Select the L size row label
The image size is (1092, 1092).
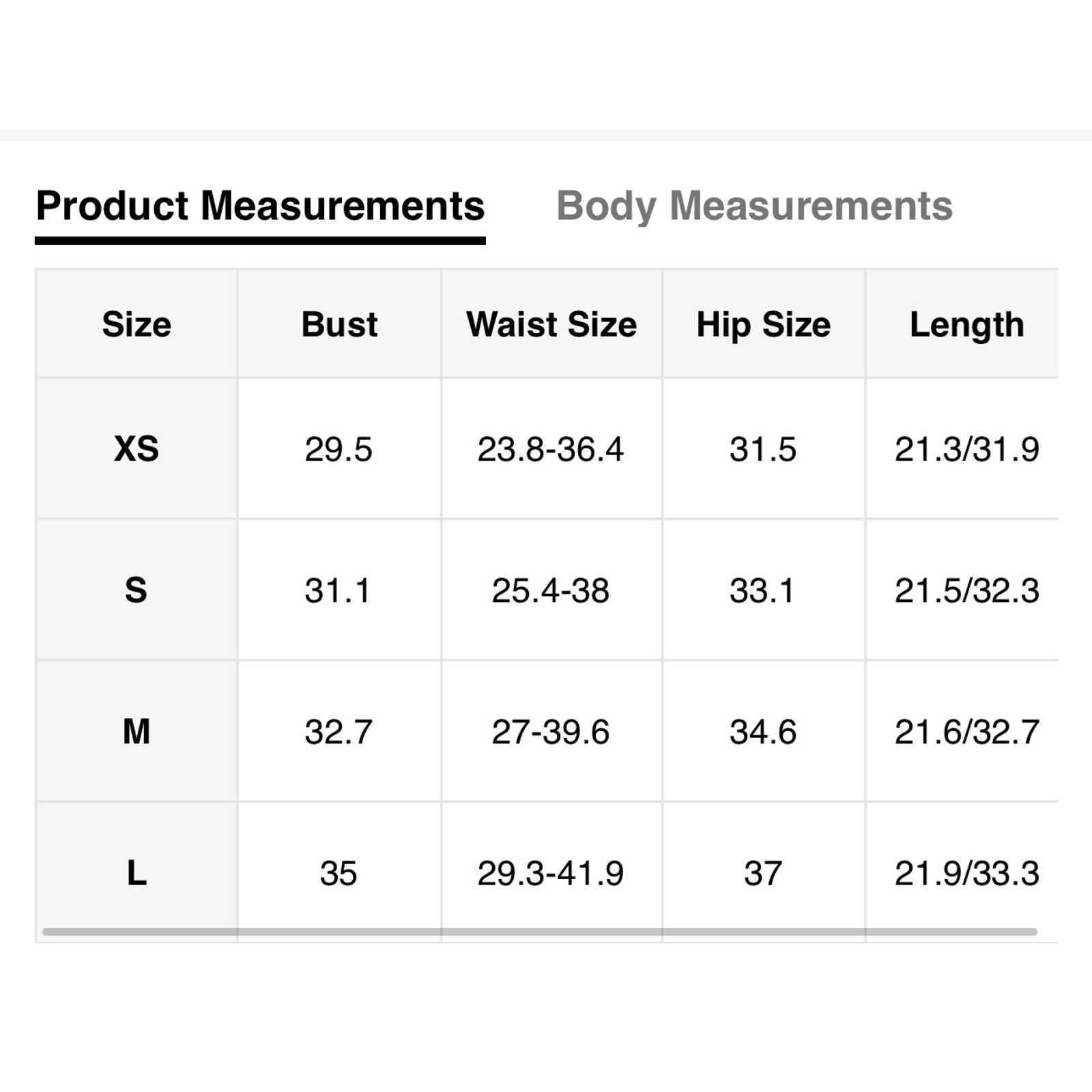136,873
